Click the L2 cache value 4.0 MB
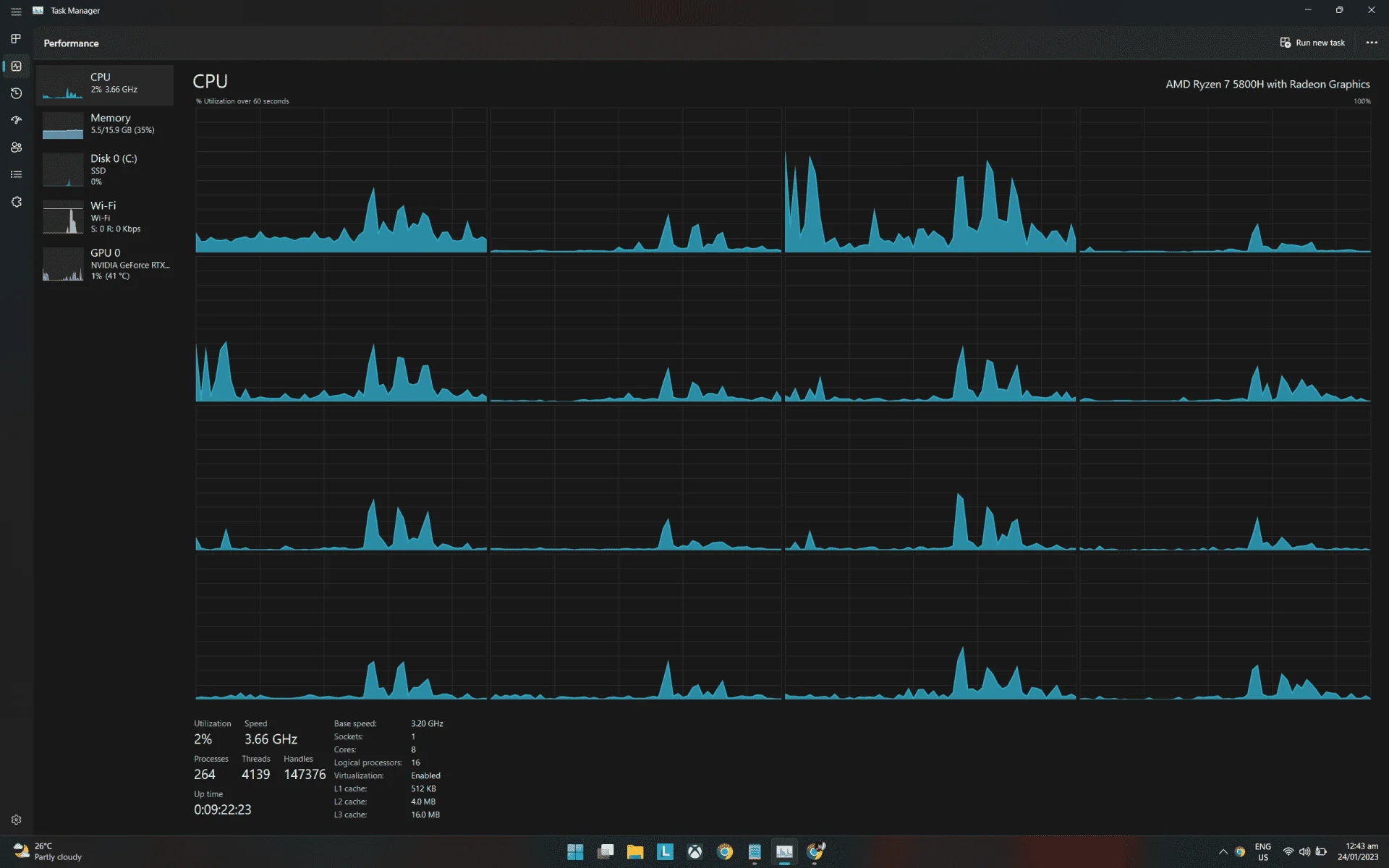The height and width of the screenshot is (868, 1389). [423, 801]
